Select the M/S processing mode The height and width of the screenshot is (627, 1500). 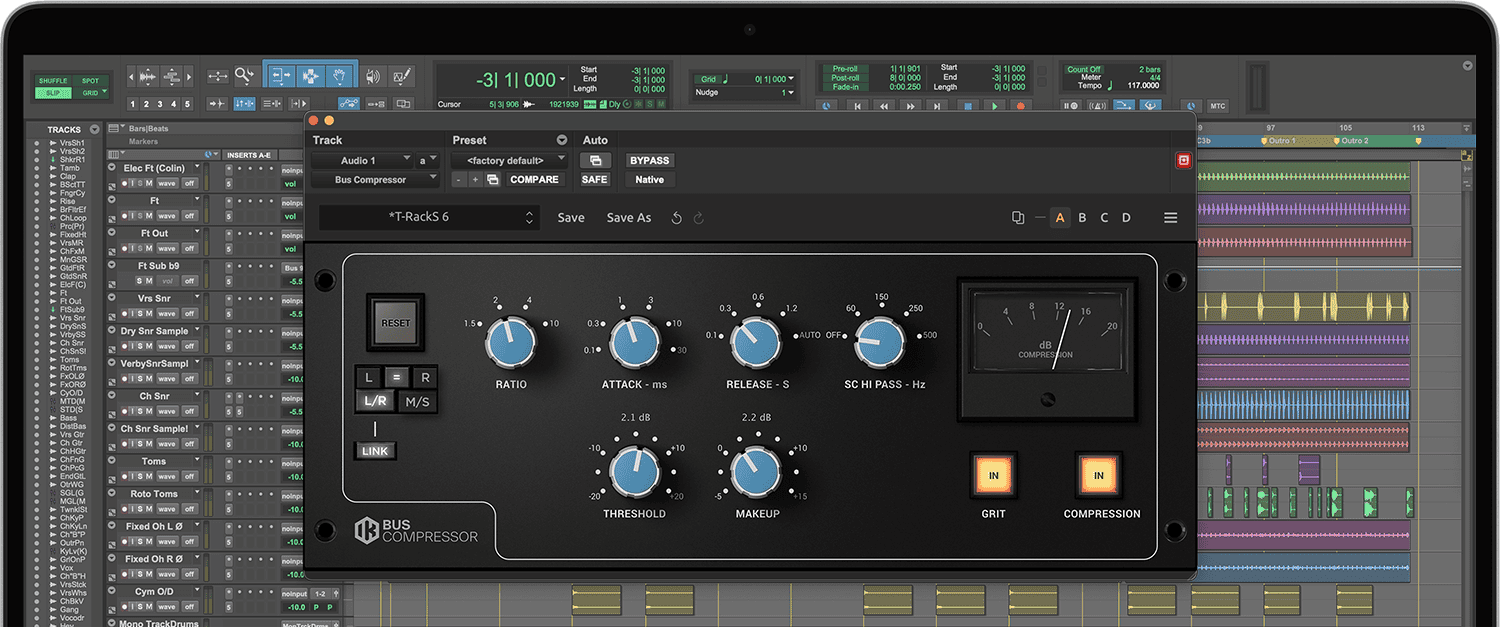(416, 402)
